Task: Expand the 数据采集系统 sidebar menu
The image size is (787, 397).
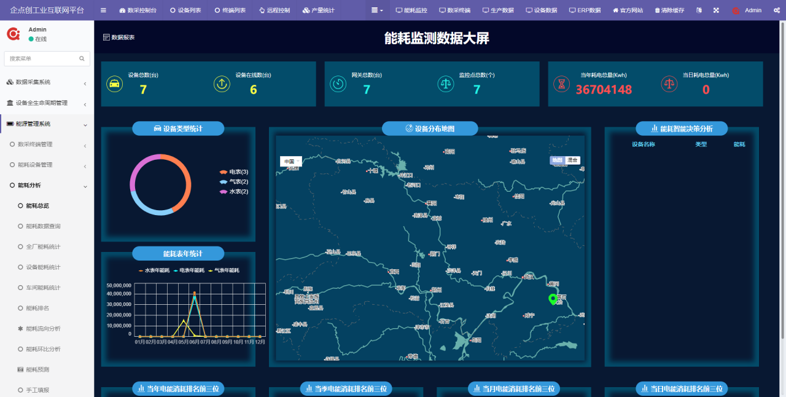Action: click(47, 82)
